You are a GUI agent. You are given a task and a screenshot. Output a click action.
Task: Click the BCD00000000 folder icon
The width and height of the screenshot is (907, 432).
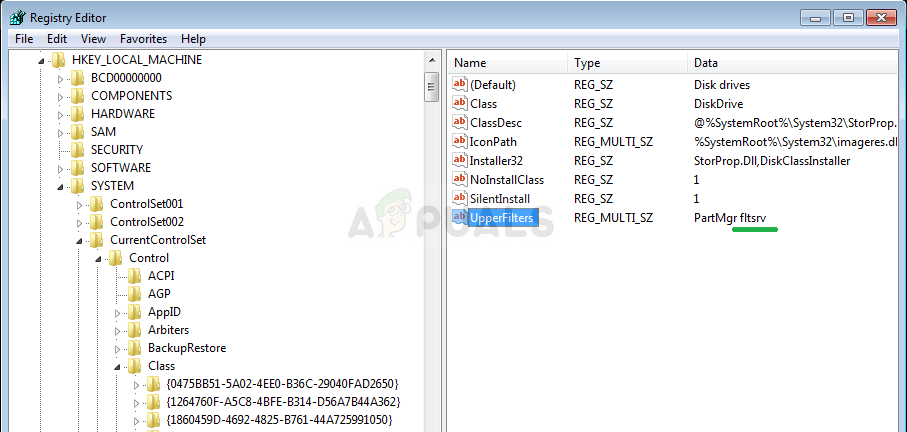point(77,77)
